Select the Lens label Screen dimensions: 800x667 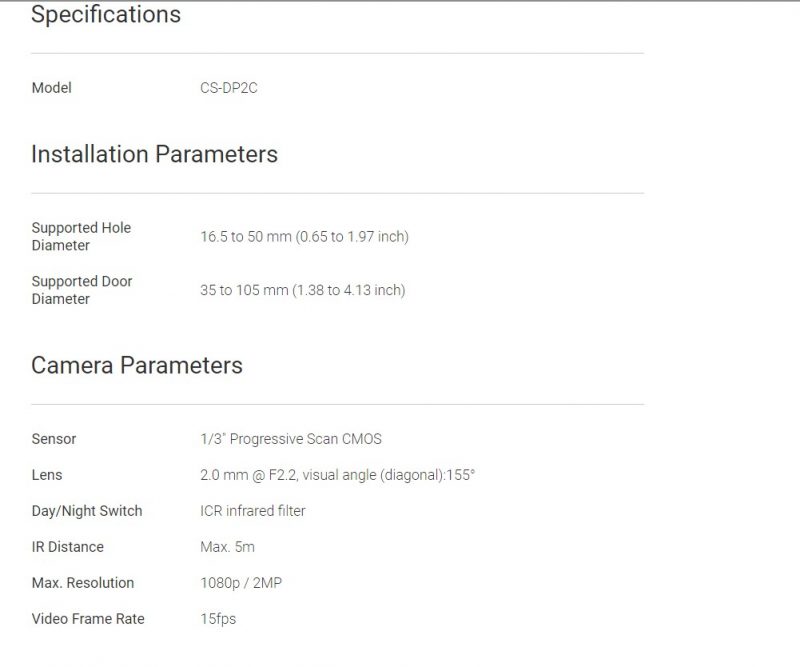tap(47, 475)
